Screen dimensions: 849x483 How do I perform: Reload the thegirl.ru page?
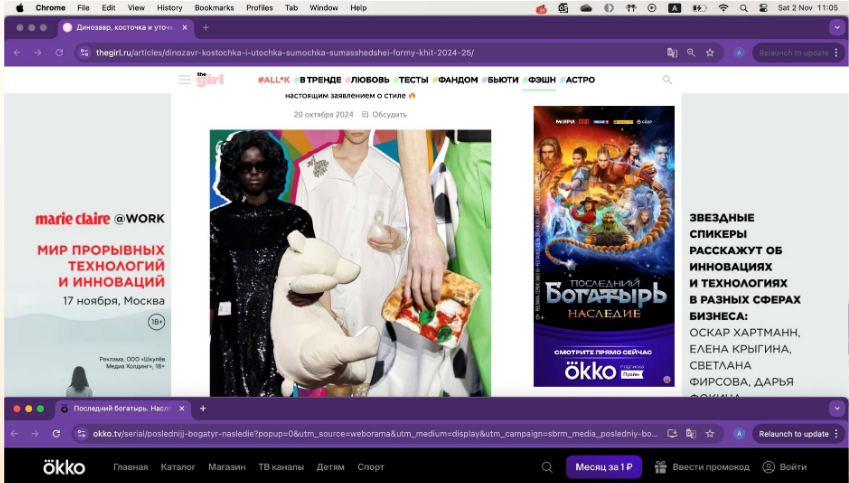pos(59,53)
